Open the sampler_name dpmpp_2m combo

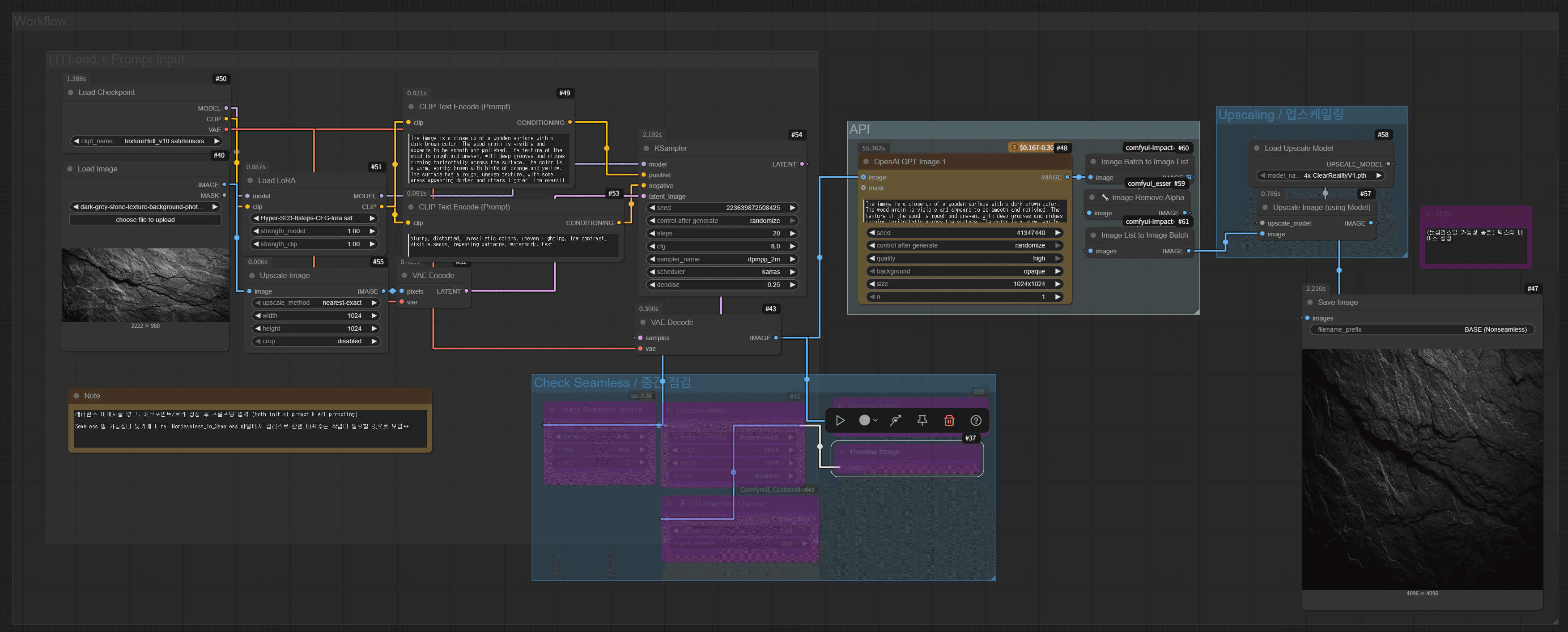(721, 259)
